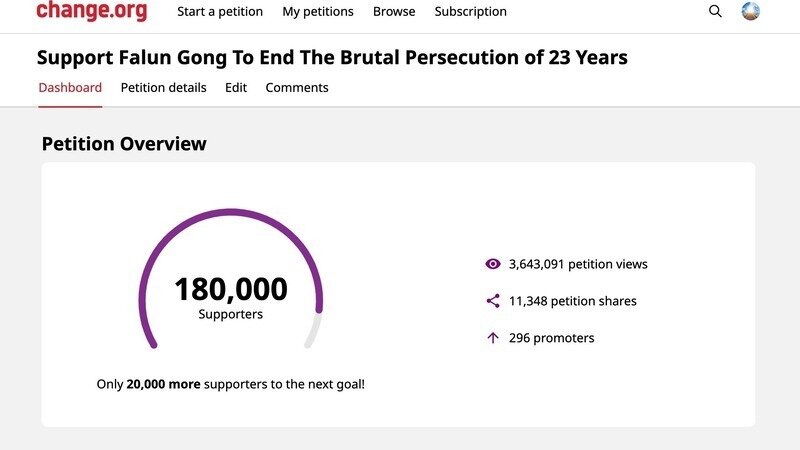Viewport: 800px width, 450px height.
Task: Click the search magnifier icon
Action: 715,12
